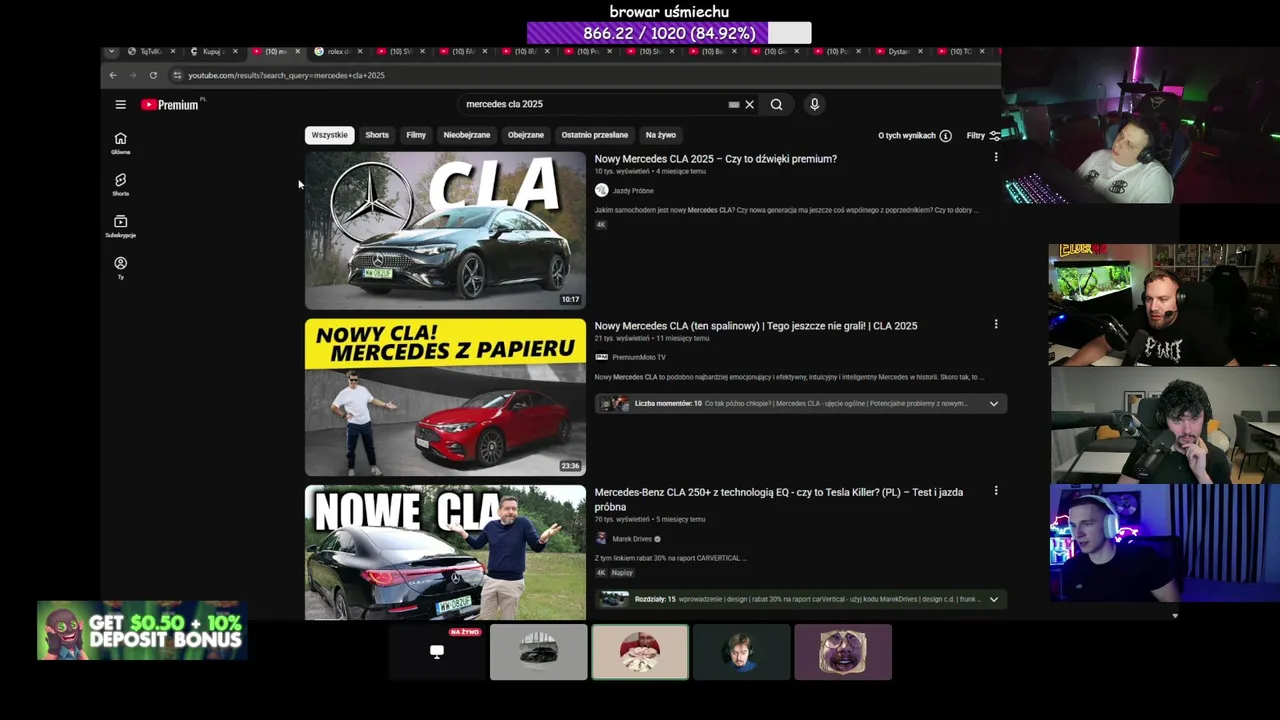This screenshot has height=720, width=1280.
Task: Click the browser address bar URL
Action: (x=286, y=75)
